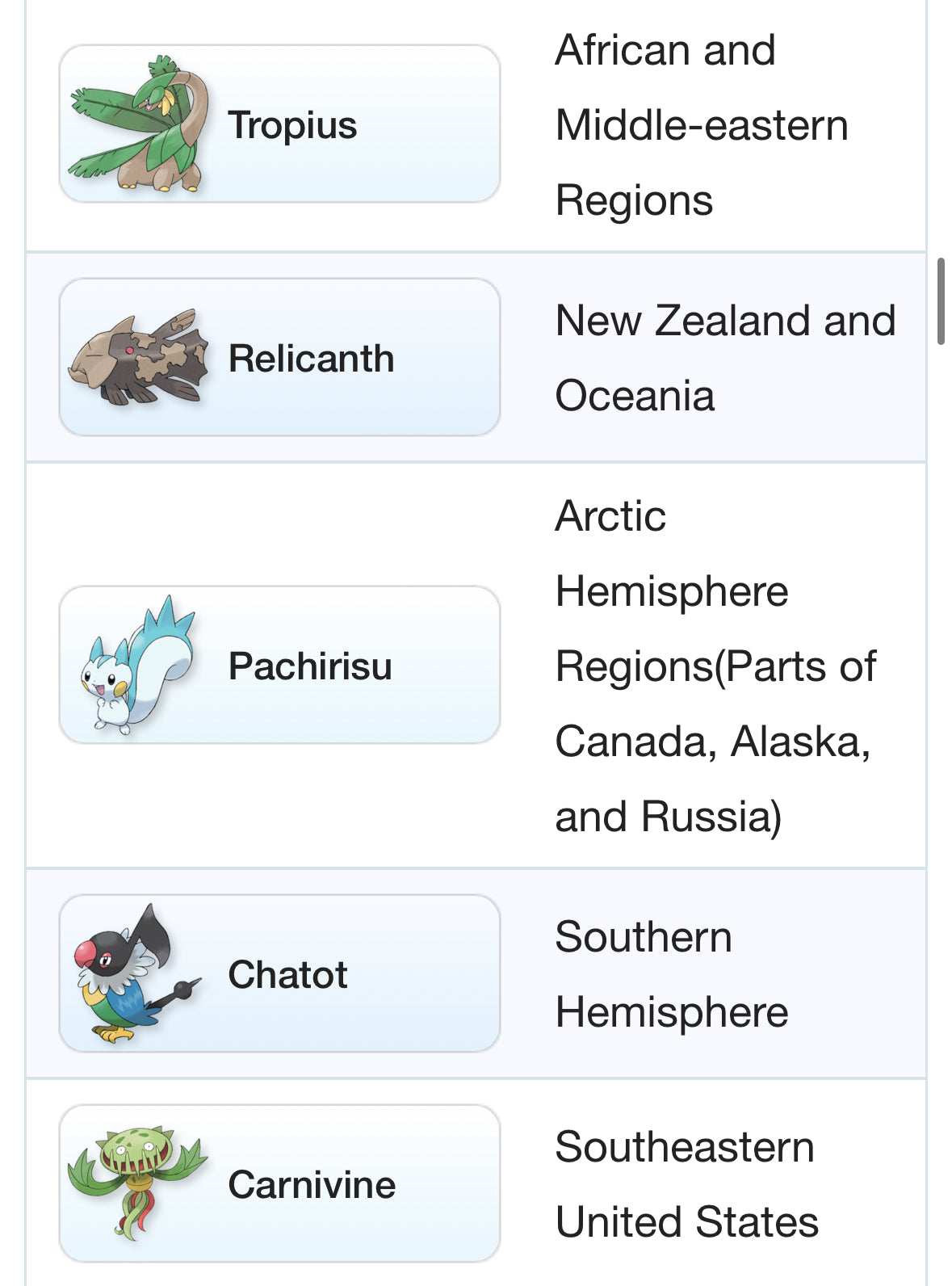The image size is (952, 1286).
Task: Open the Pachirisu name link
Action: tap(310, 666)
